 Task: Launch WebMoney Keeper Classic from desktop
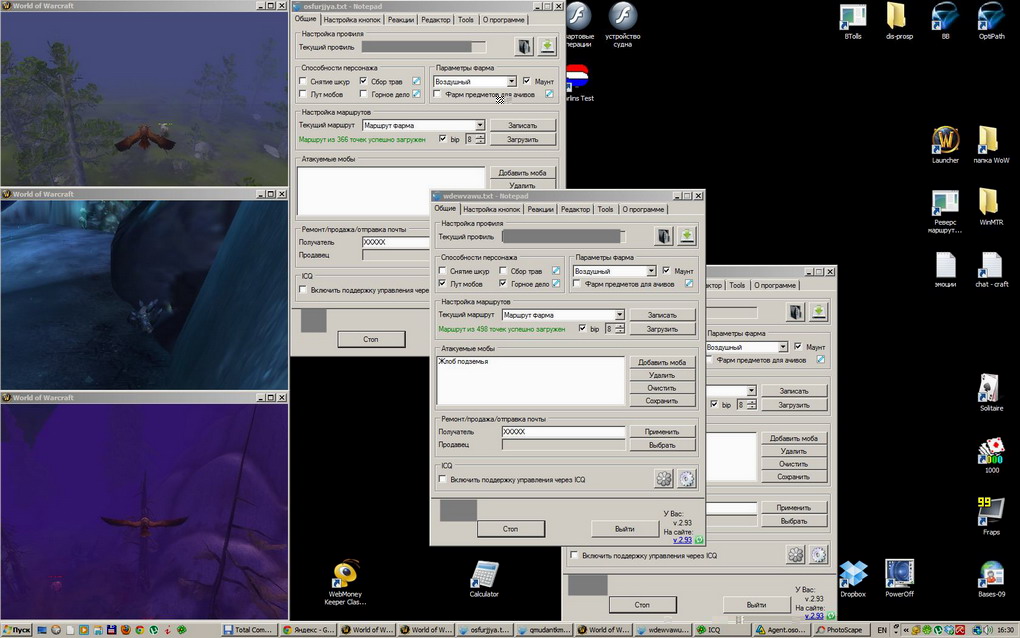tap(344, 573)
